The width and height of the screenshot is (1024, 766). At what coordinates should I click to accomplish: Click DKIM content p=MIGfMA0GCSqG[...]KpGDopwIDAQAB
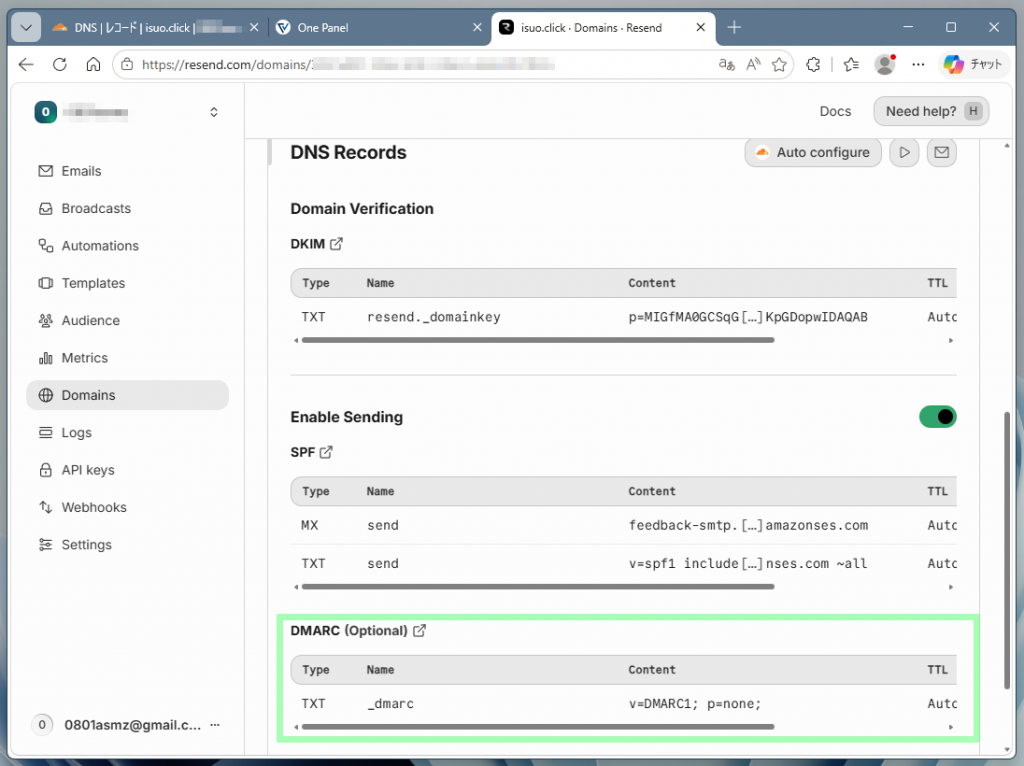coord(748,317)
